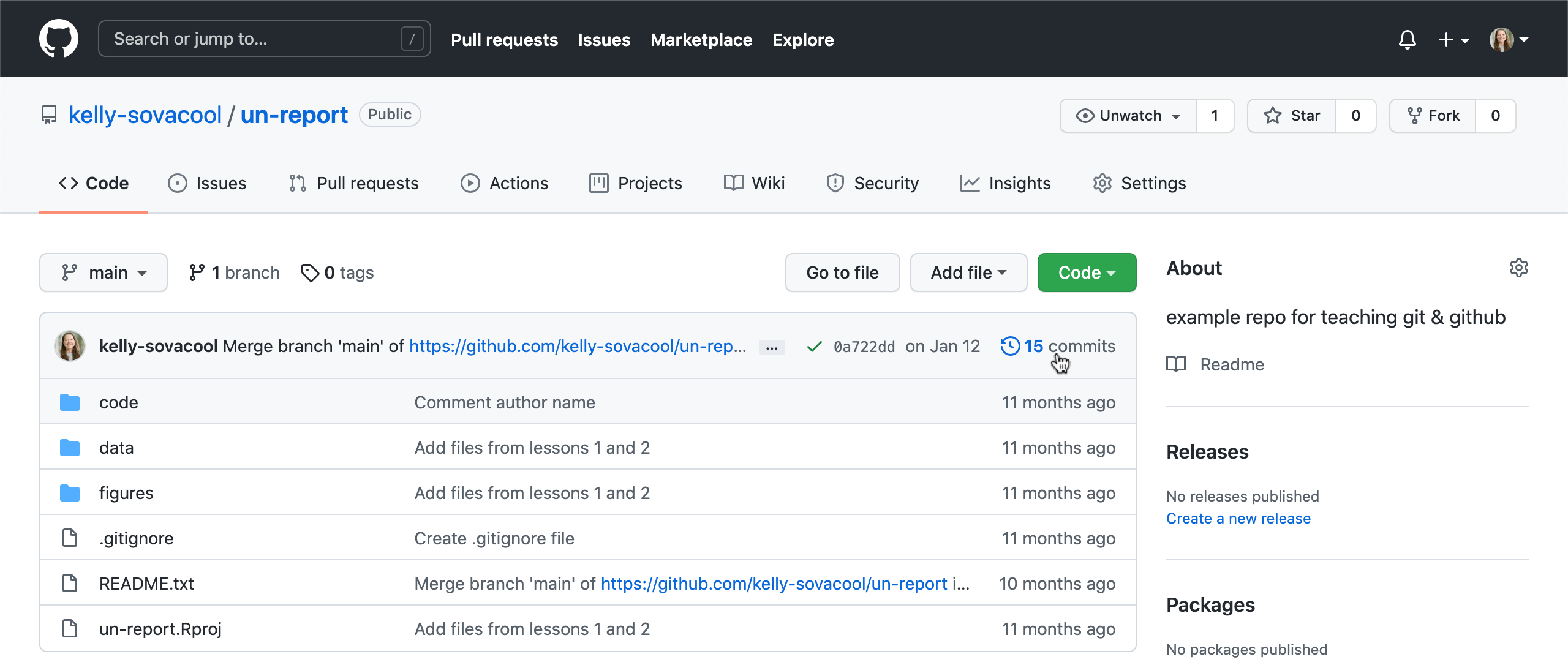The image size is (1568, 665).
Task: Open the Actions tab
Action: point(504,183)
